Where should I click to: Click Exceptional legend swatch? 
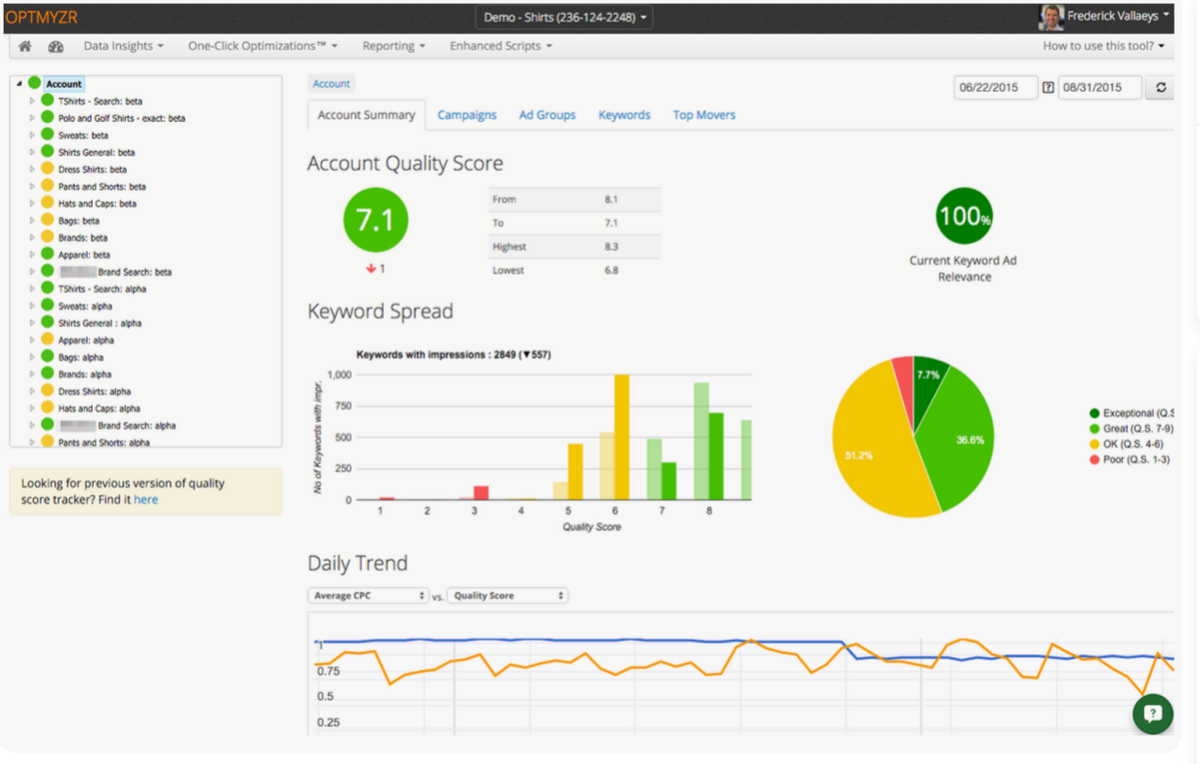coord(1095,413)
